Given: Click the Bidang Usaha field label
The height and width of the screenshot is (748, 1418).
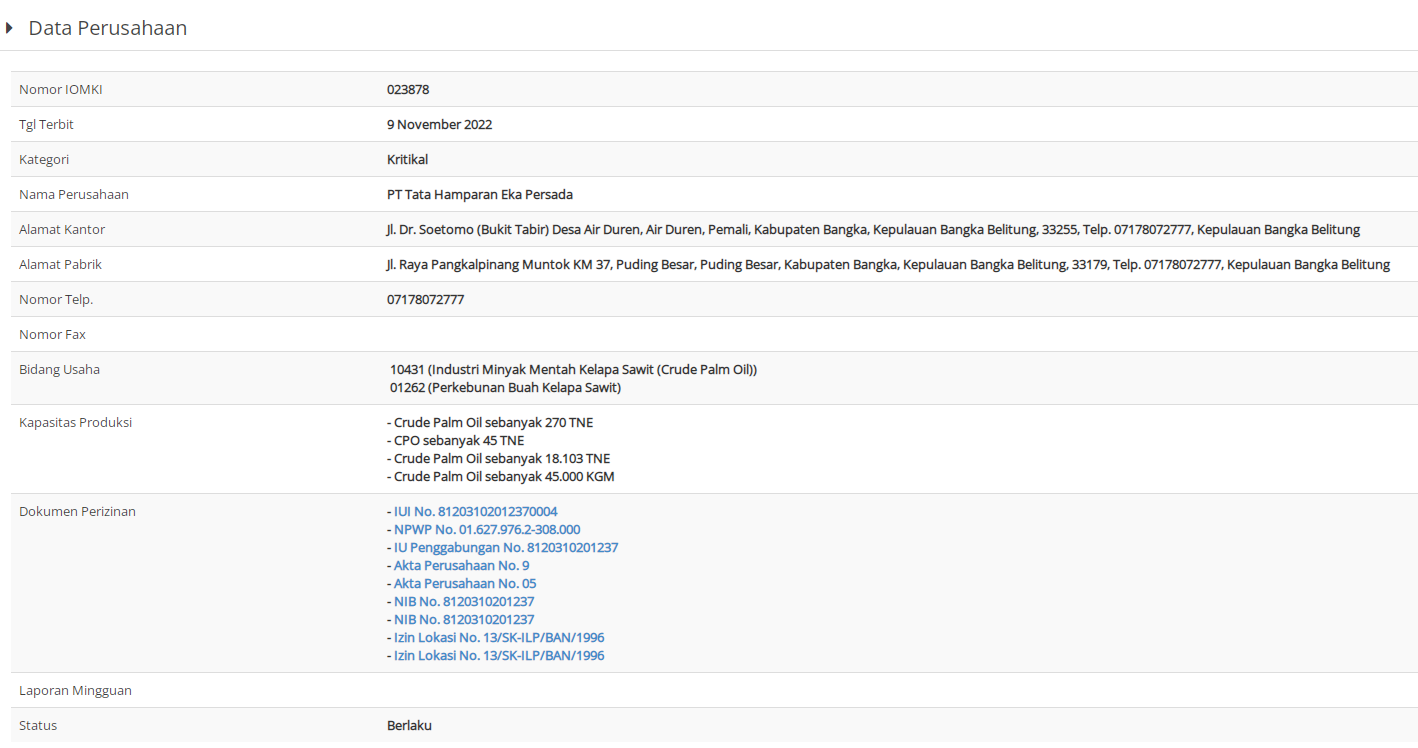Looking at the screenshot, I should [x=59, y=370].
